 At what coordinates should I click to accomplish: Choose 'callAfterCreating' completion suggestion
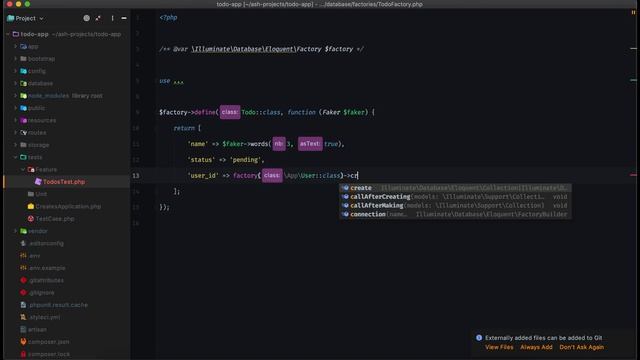pyautogui.click(x=455, y=197)
